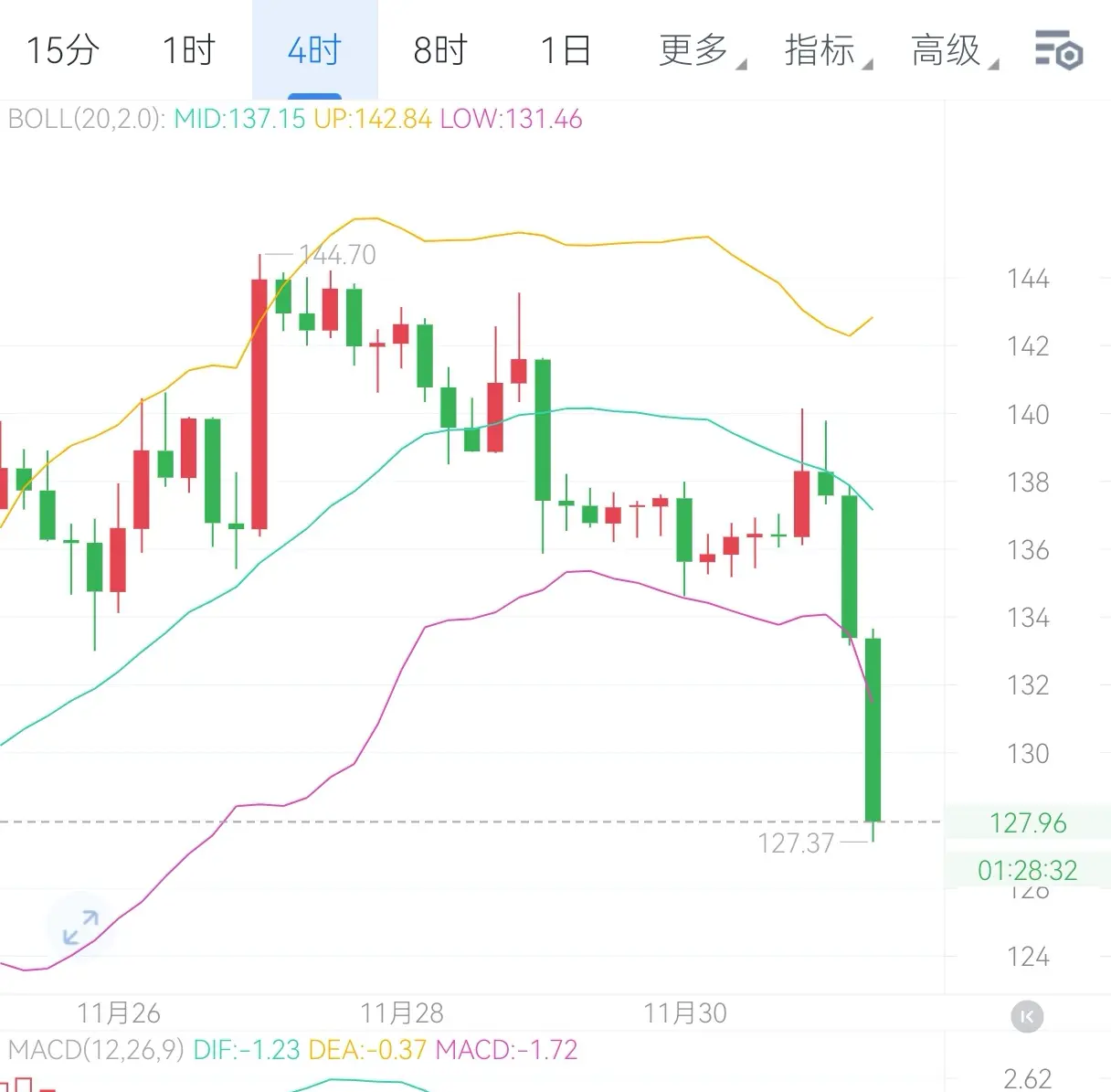Switch to the 15分 timeframe
The height and width of the screenshot is (1092, 1111).
62,50
